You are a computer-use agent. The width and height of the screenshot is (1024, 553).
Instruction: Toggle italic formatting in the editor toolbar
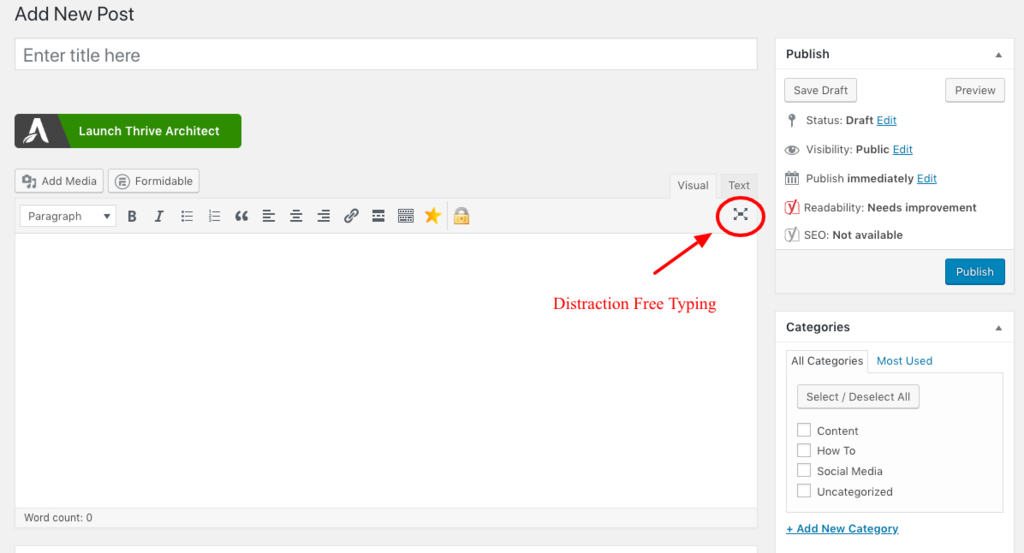[159, 216]
